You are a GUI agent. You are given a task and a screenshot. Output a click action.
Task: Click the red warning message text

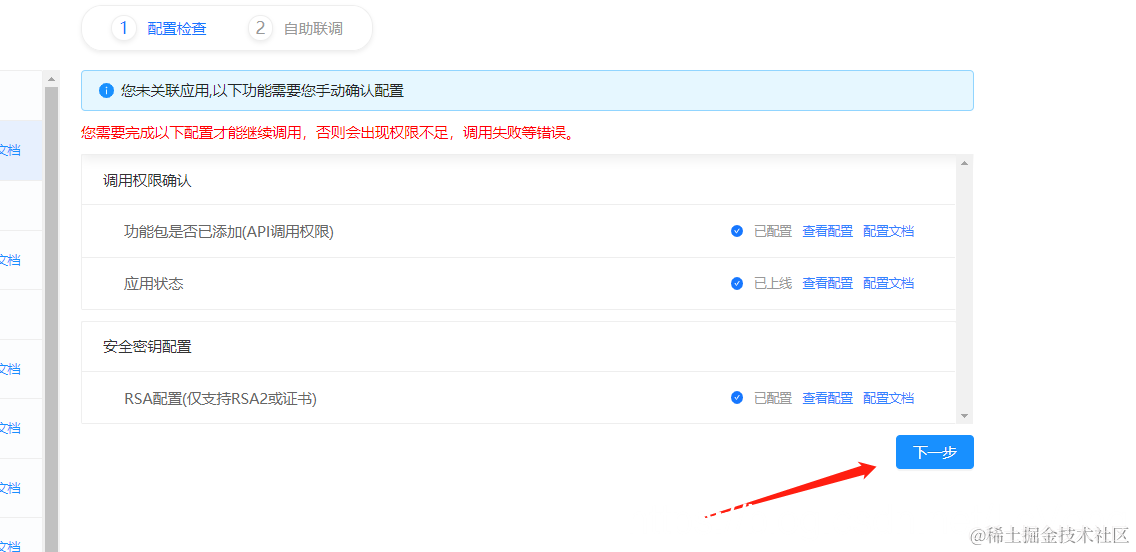point(327,133)
